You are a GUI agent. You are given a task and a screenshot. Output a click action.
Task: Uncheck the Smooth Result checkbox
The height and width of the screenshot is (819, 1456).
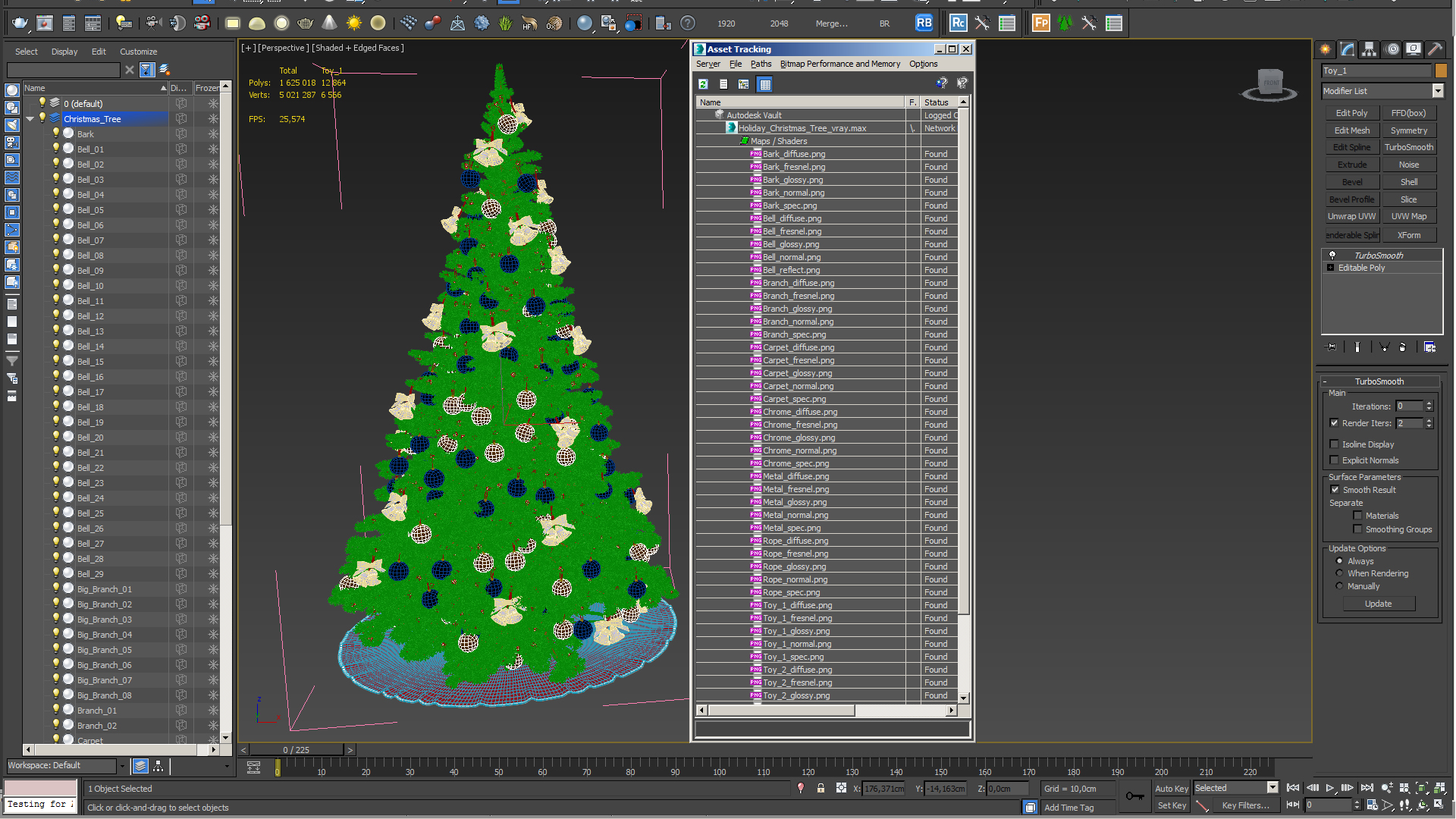pyautogui.click(x=1335, y=490)
